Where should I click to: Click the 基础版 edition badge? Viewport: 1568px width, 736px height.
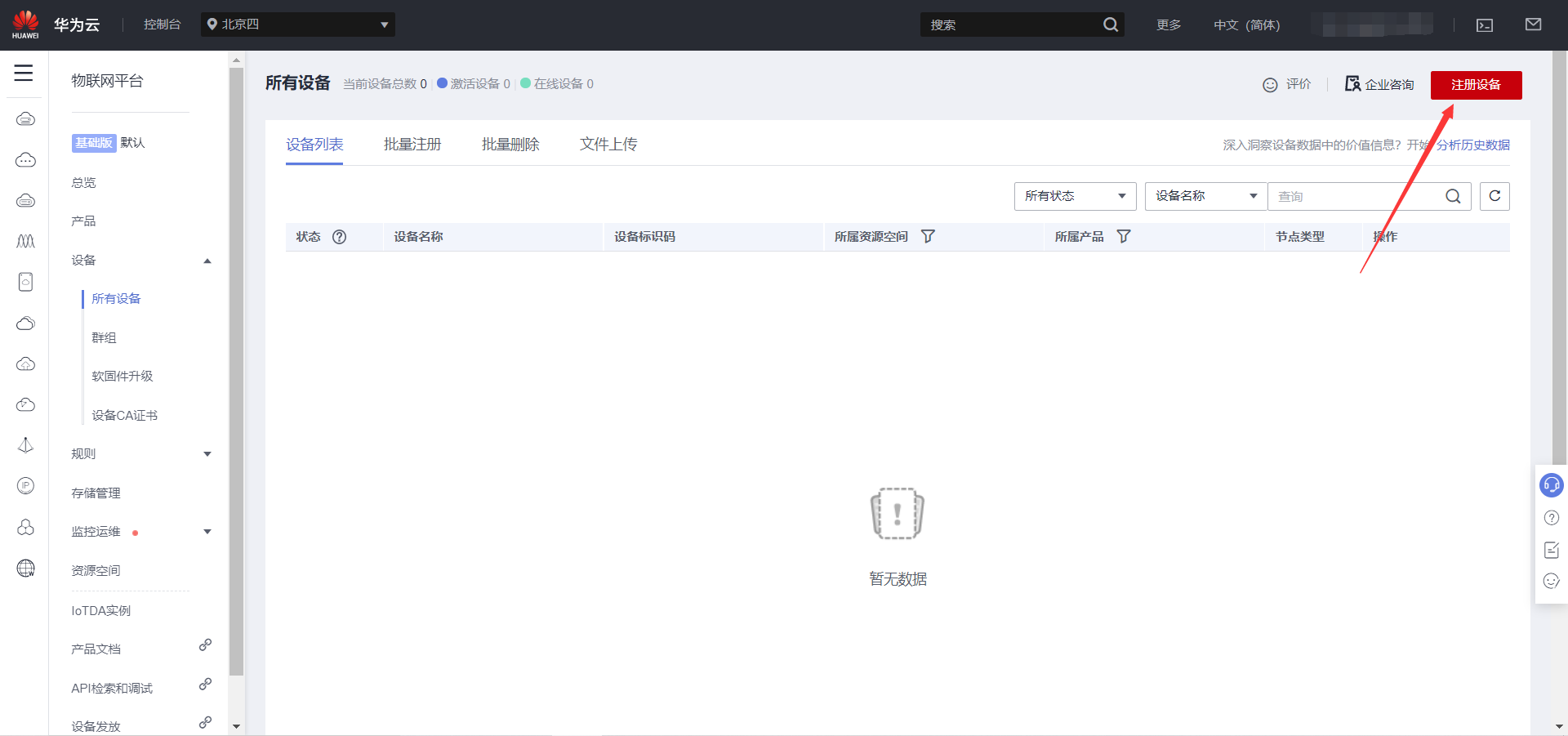click(94, 143)
